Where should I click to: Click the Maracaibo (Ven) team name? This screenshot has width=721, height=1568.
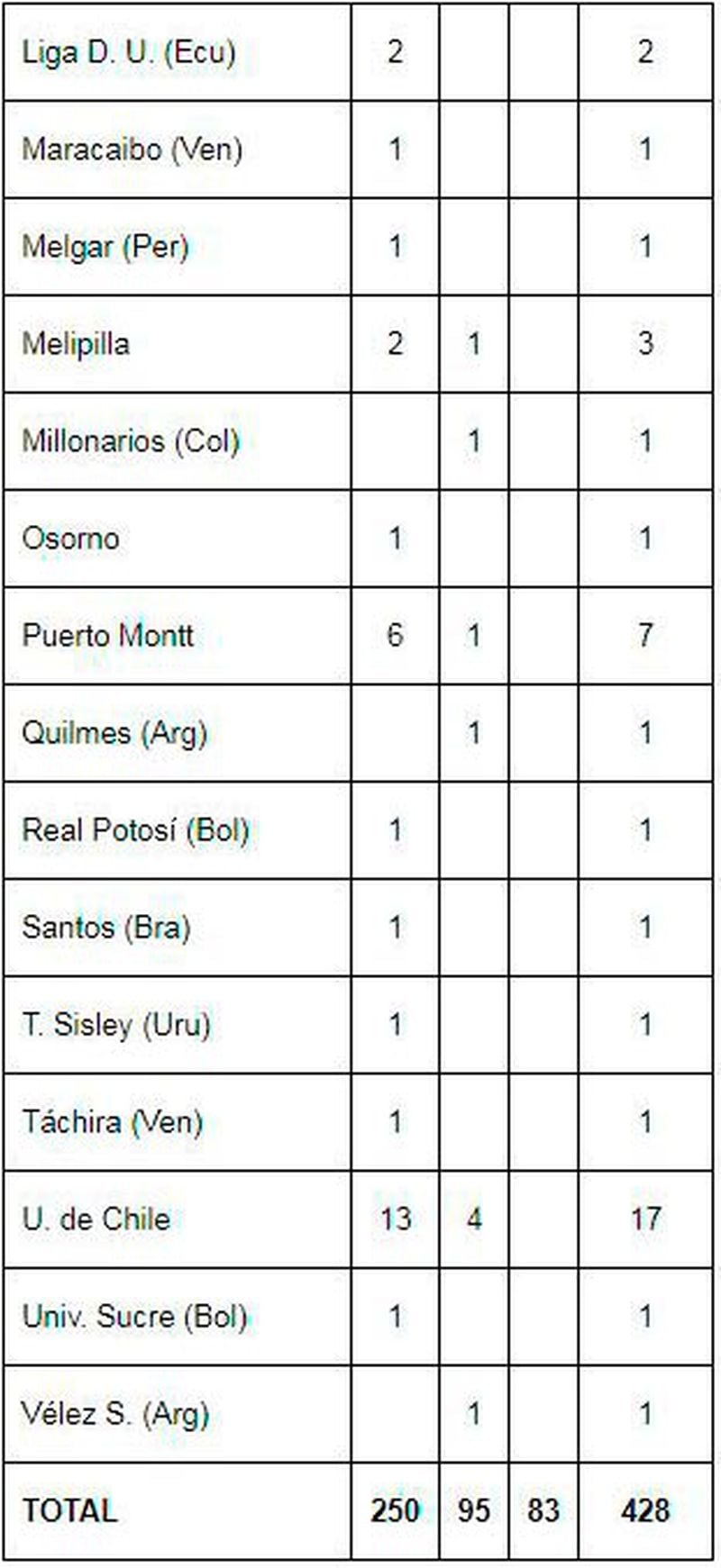pyautogui.click(x=132, y=149)
